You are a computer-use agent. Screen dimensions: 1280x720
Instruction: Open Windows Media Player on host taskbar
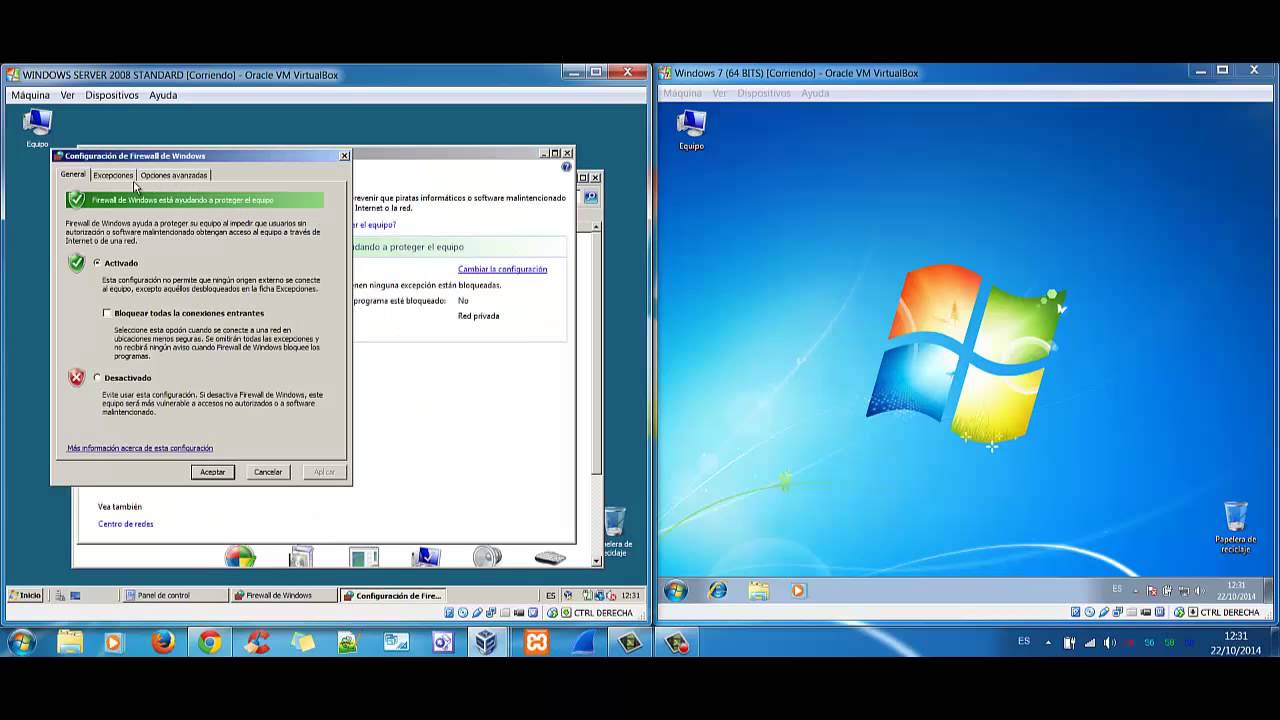pos(113,642)
